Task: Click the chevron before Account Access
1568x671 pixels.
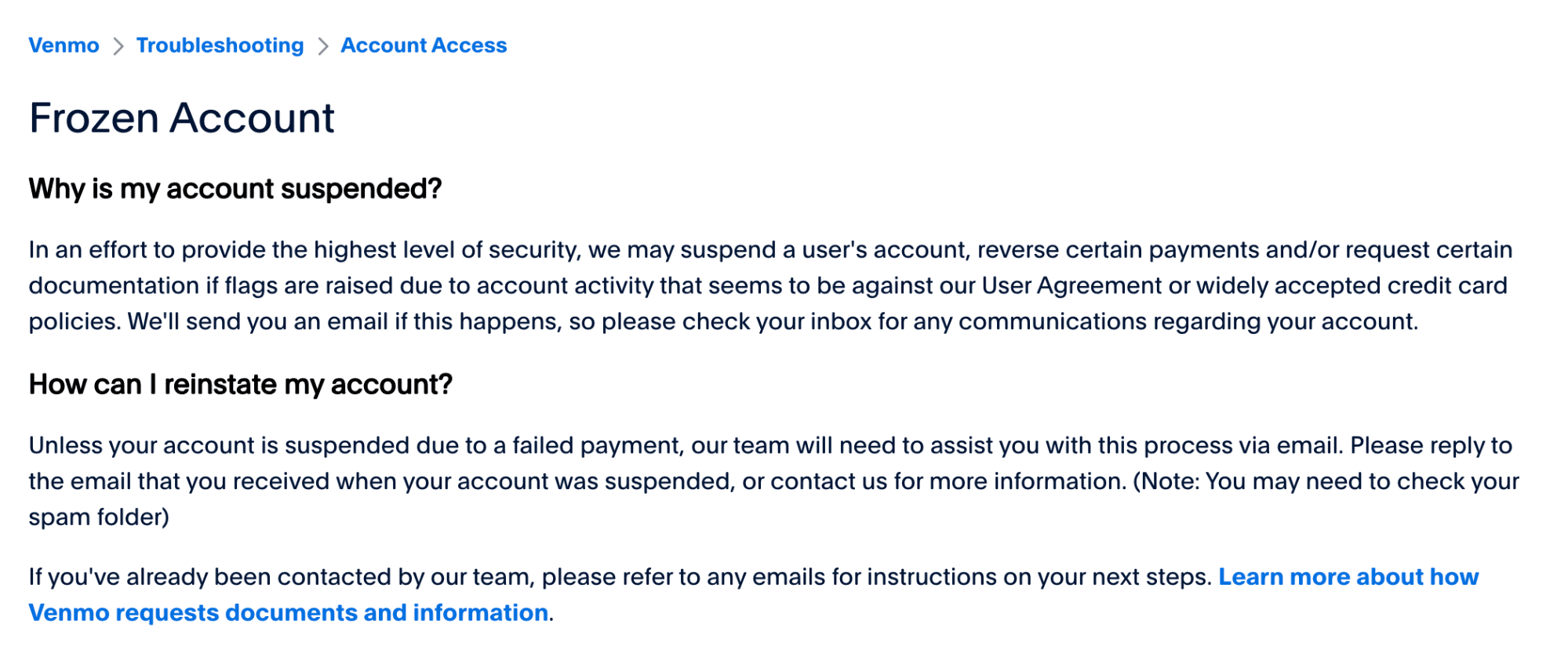Action: tap(322, 45)
